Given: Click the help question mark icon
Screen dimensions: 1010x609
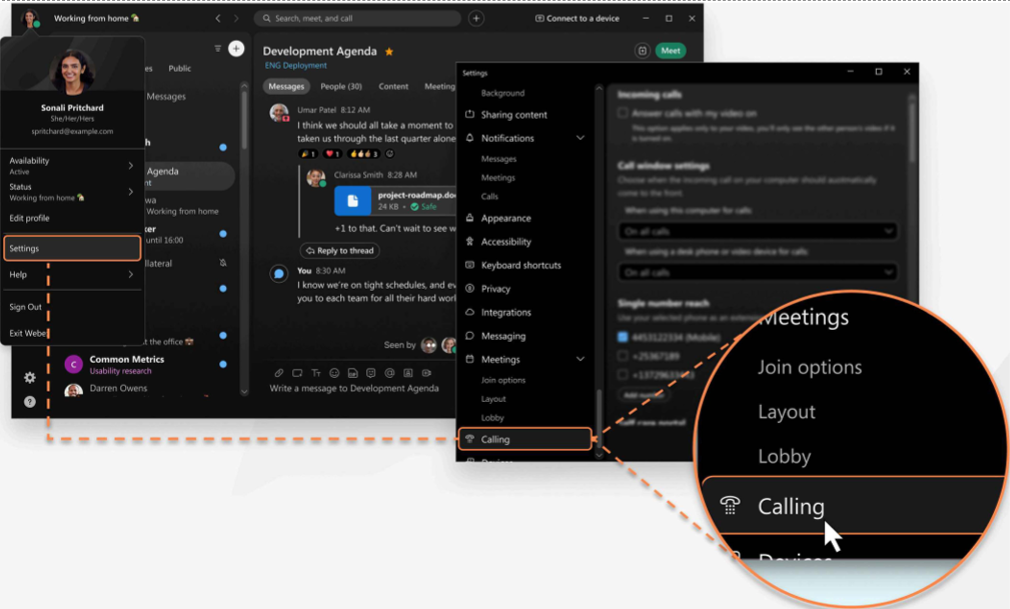Looking at the screenshot, I should coord(30,402).
